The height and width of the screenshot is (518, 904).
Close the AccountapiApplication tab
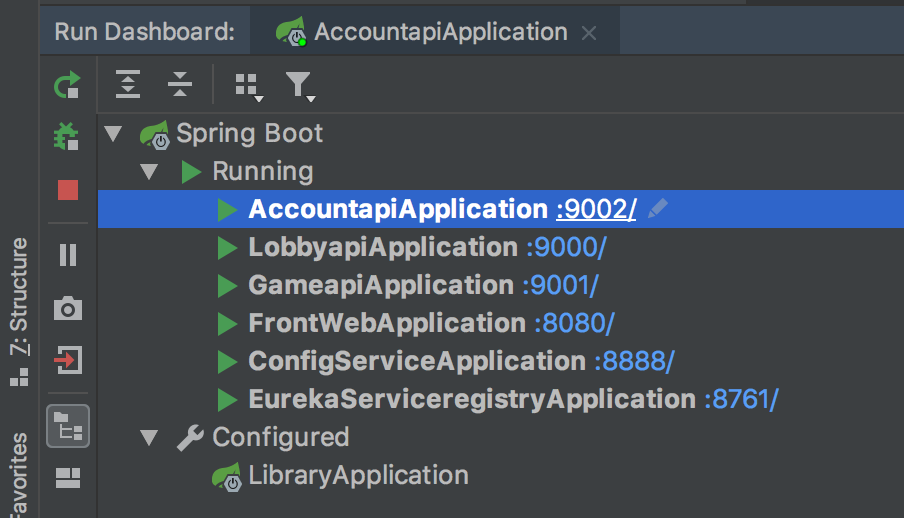pos(589,33)
